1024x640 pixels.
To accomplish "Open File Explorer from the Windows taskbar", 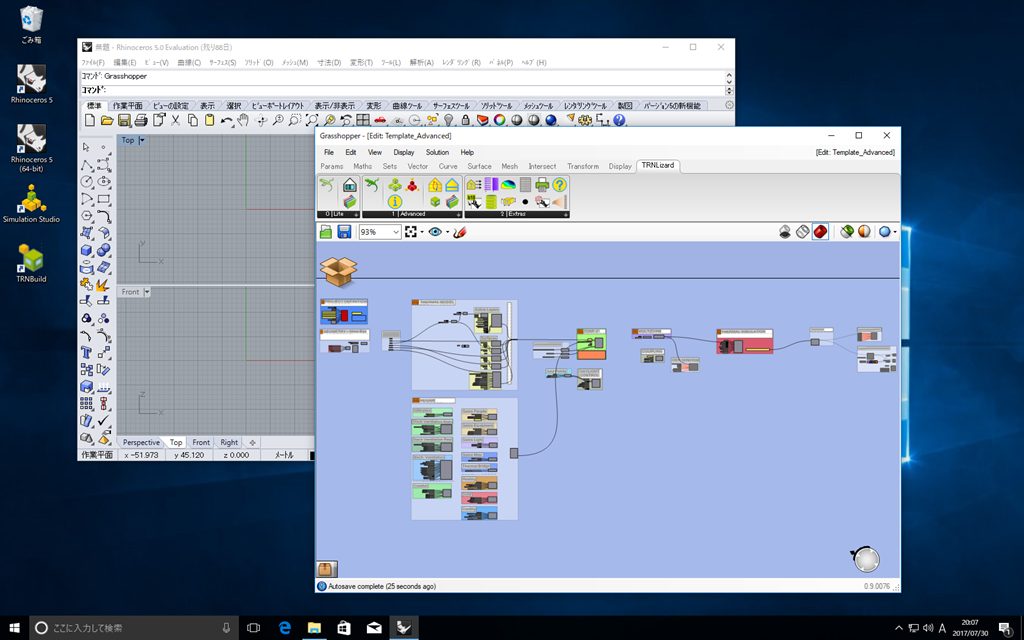I will click(x=313, y=628).
